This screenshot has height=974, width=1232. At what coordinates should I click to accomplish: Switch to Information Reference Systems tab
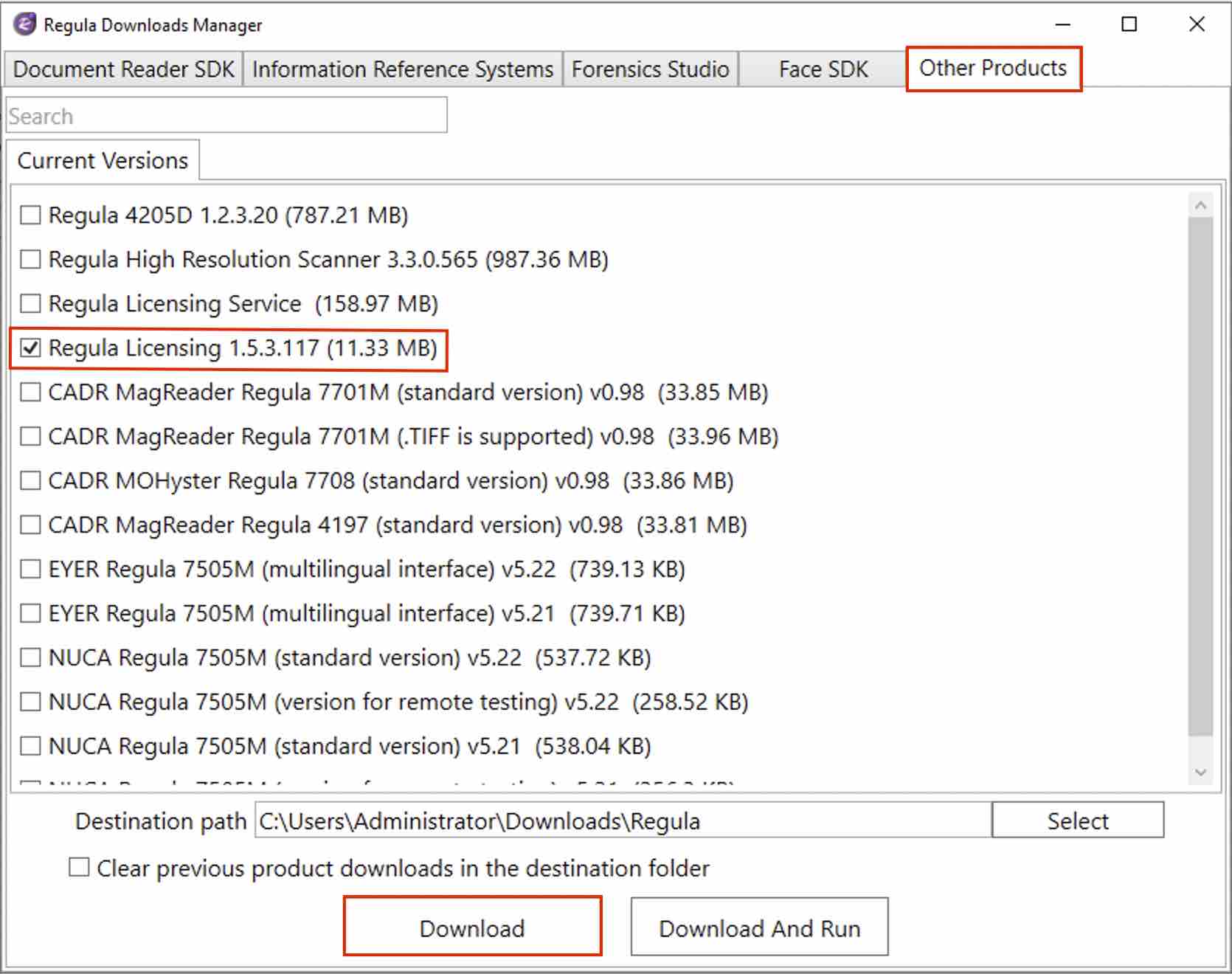click(x=402, y=69)
